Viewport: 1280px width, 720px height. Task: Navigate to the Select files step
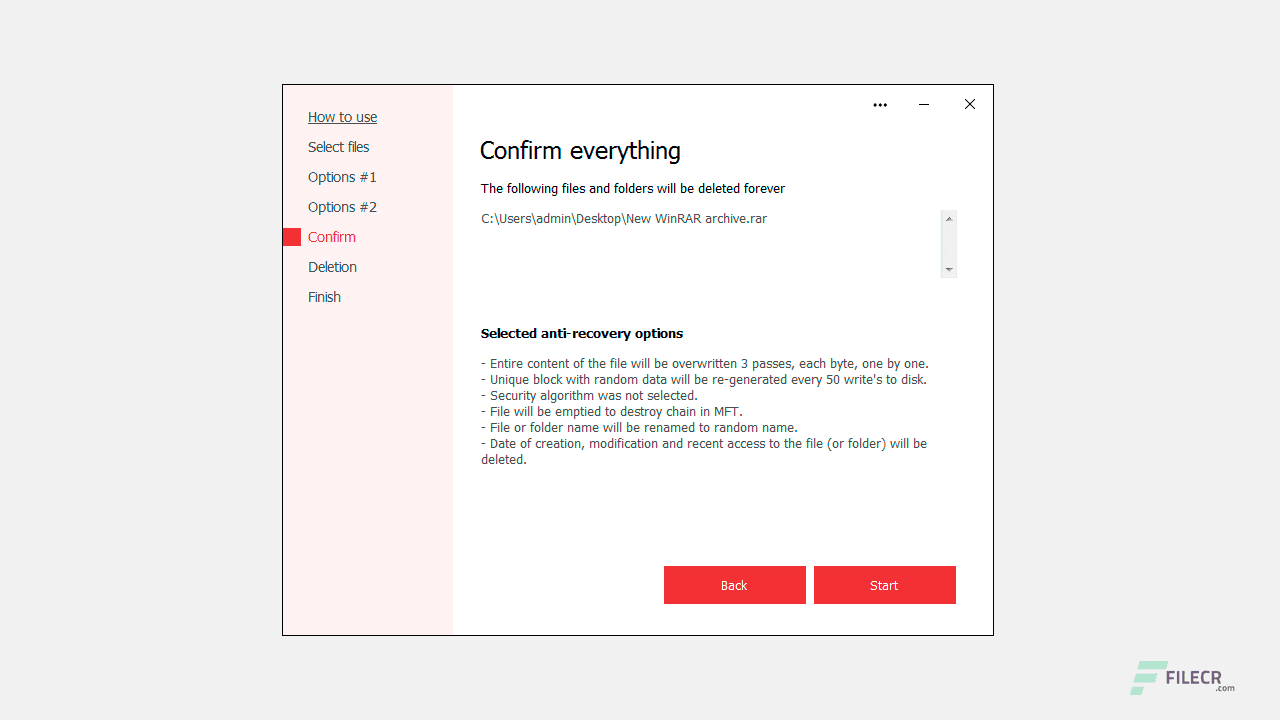point(338,147)
